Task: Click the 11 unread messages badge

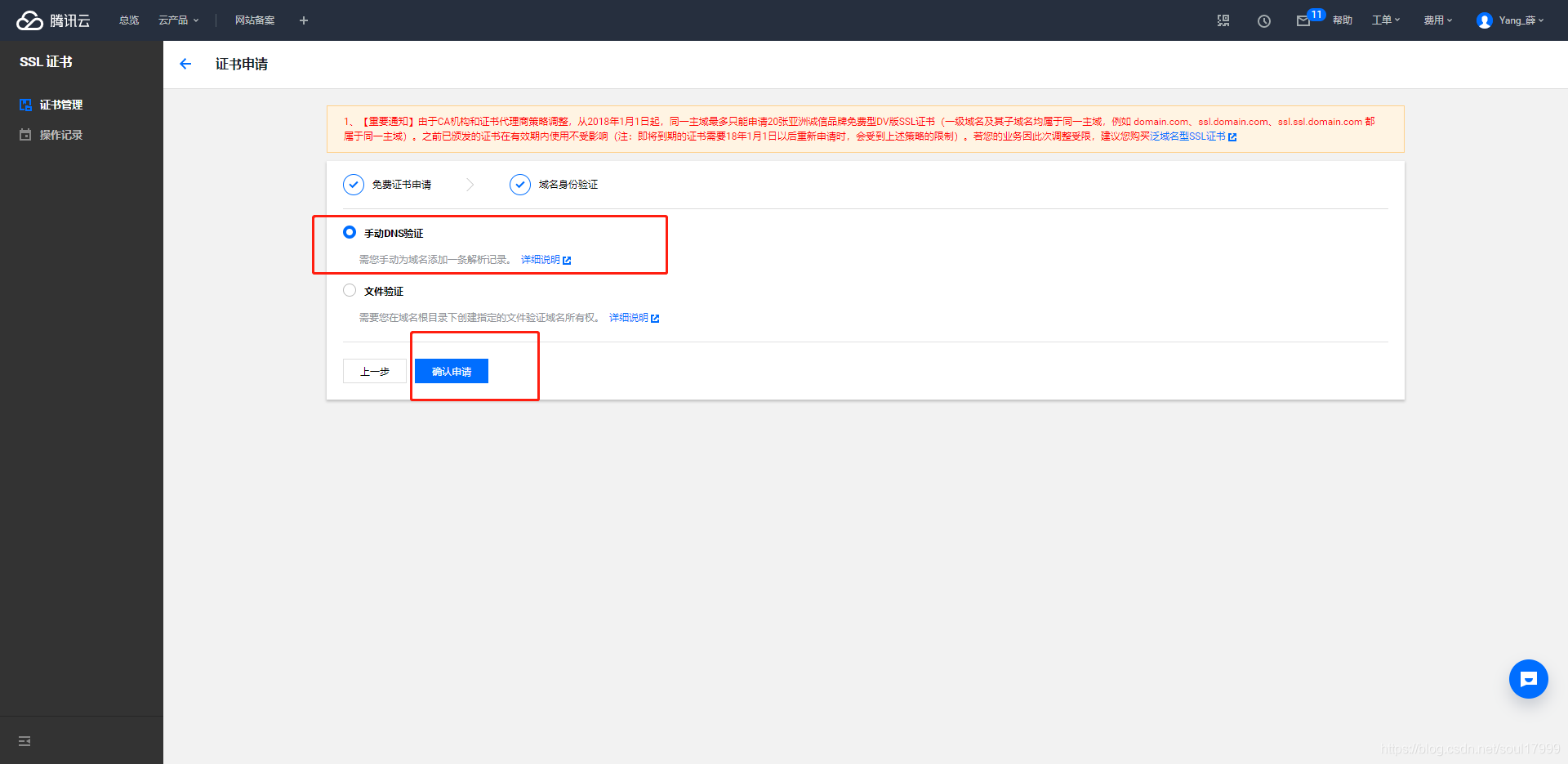Action: pos(1316,14)
